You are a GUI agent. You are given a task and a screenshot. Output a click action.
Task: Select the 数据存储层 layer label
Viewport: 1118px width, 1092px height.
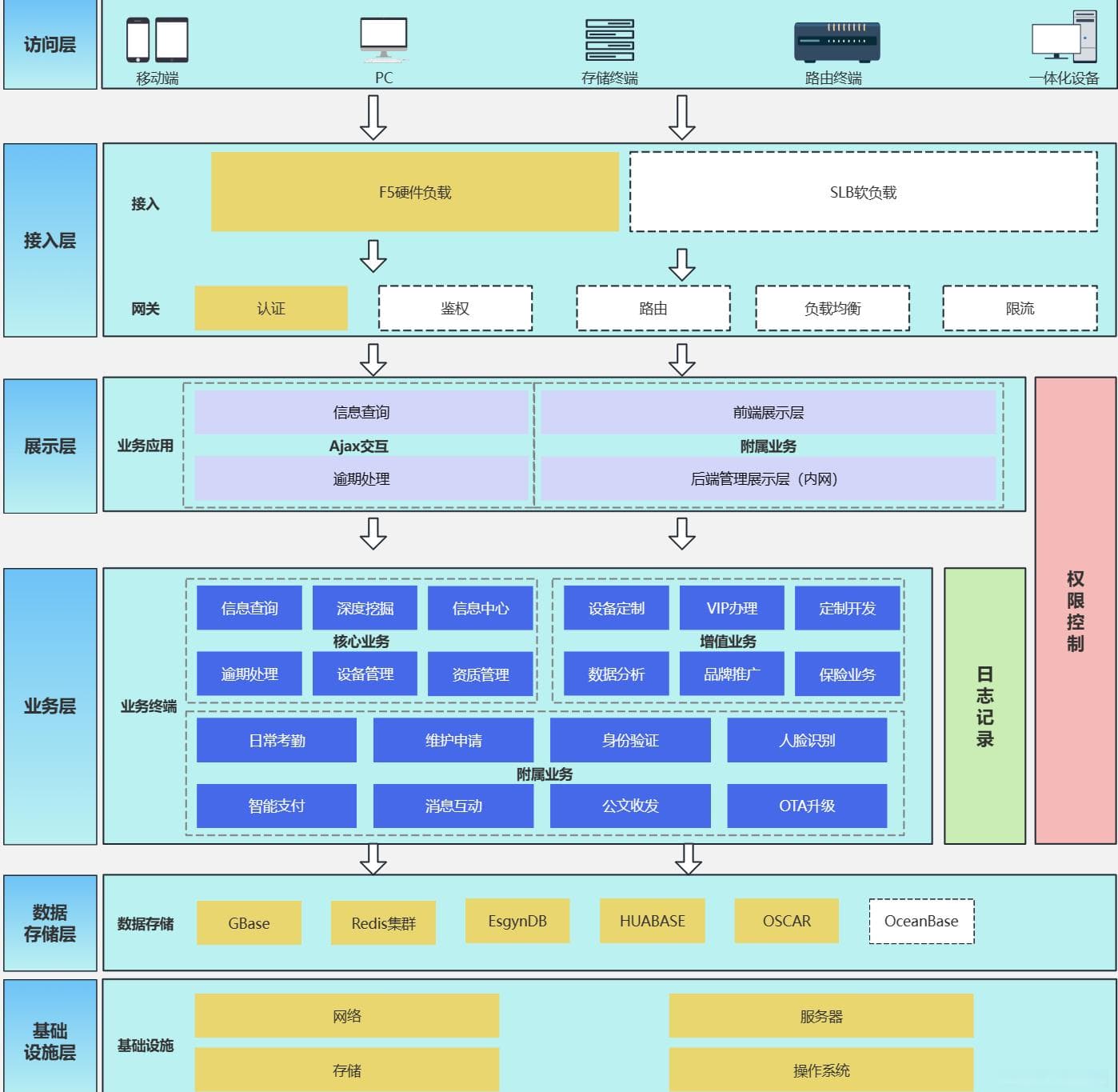(x=50, y=923)
